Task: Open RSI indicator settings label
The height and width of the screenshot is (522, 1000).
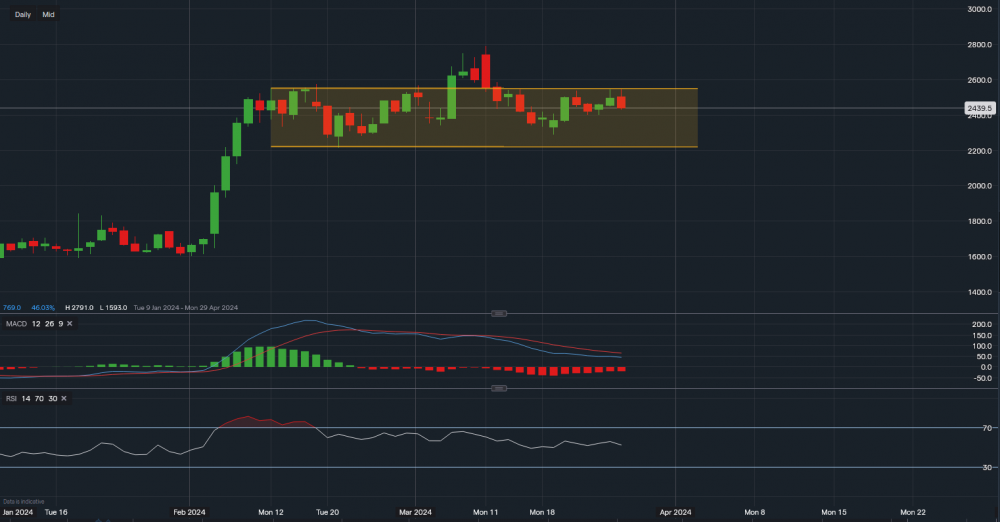Action: [11, 398]
